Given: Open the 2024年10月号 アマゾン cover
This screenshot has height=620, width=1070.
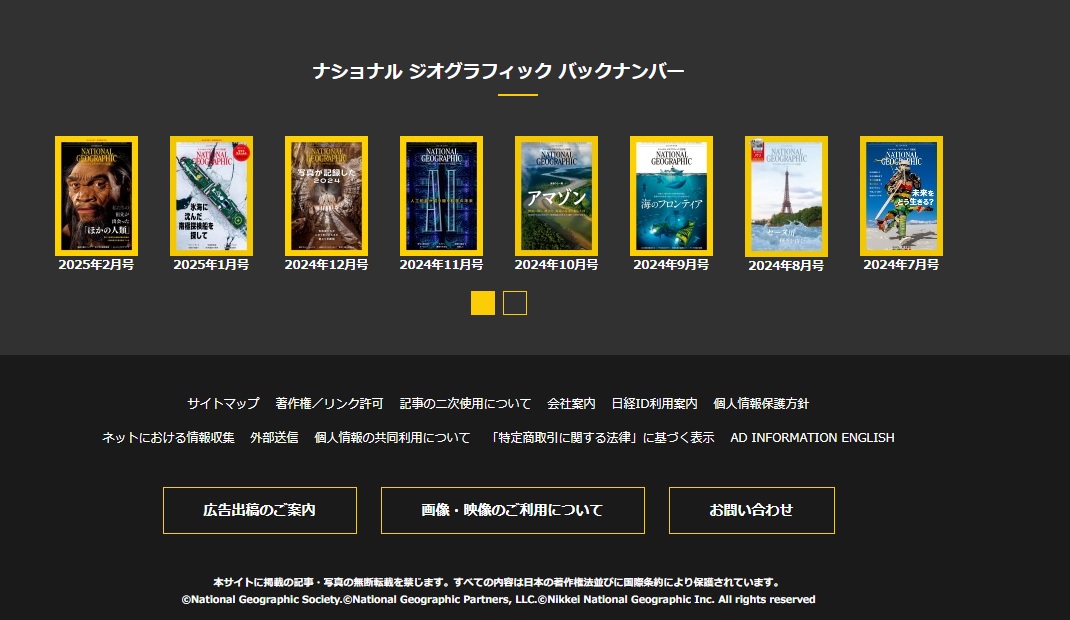Looking at the screenshot, I should [556, 196].
